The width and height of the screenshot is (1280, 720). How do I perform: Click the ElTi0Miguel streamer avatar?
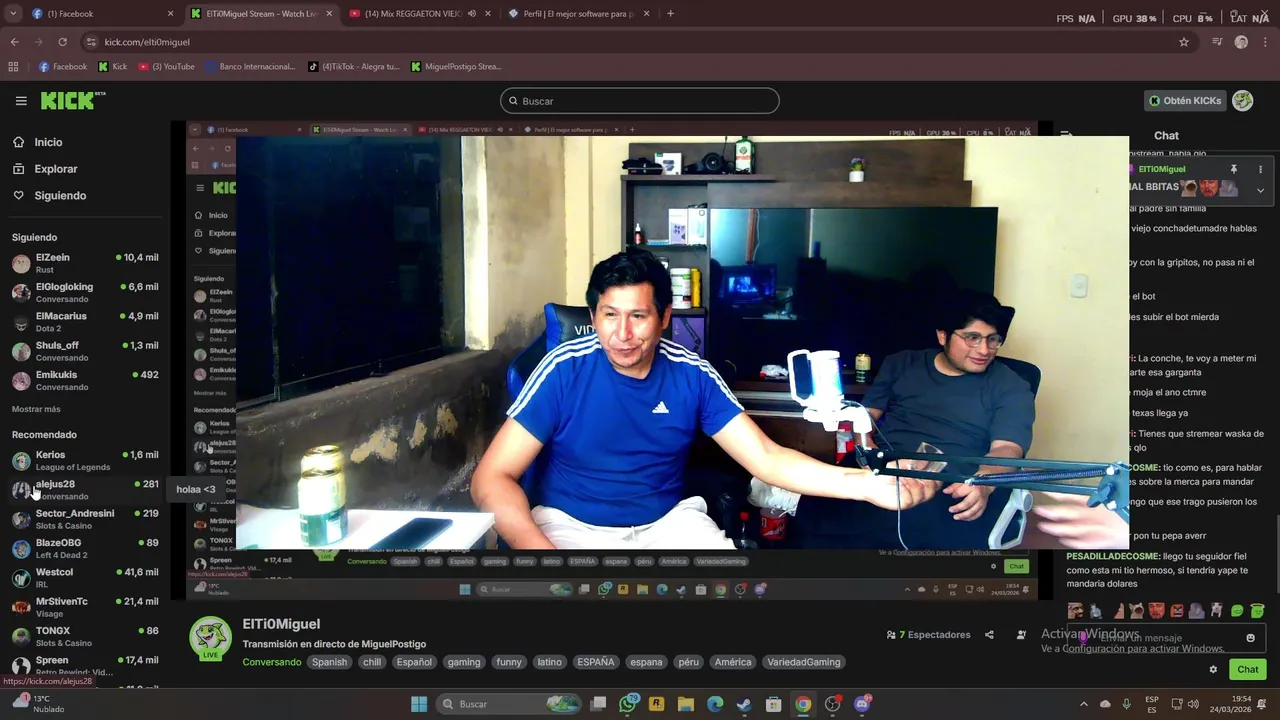(x=210, y=638)
